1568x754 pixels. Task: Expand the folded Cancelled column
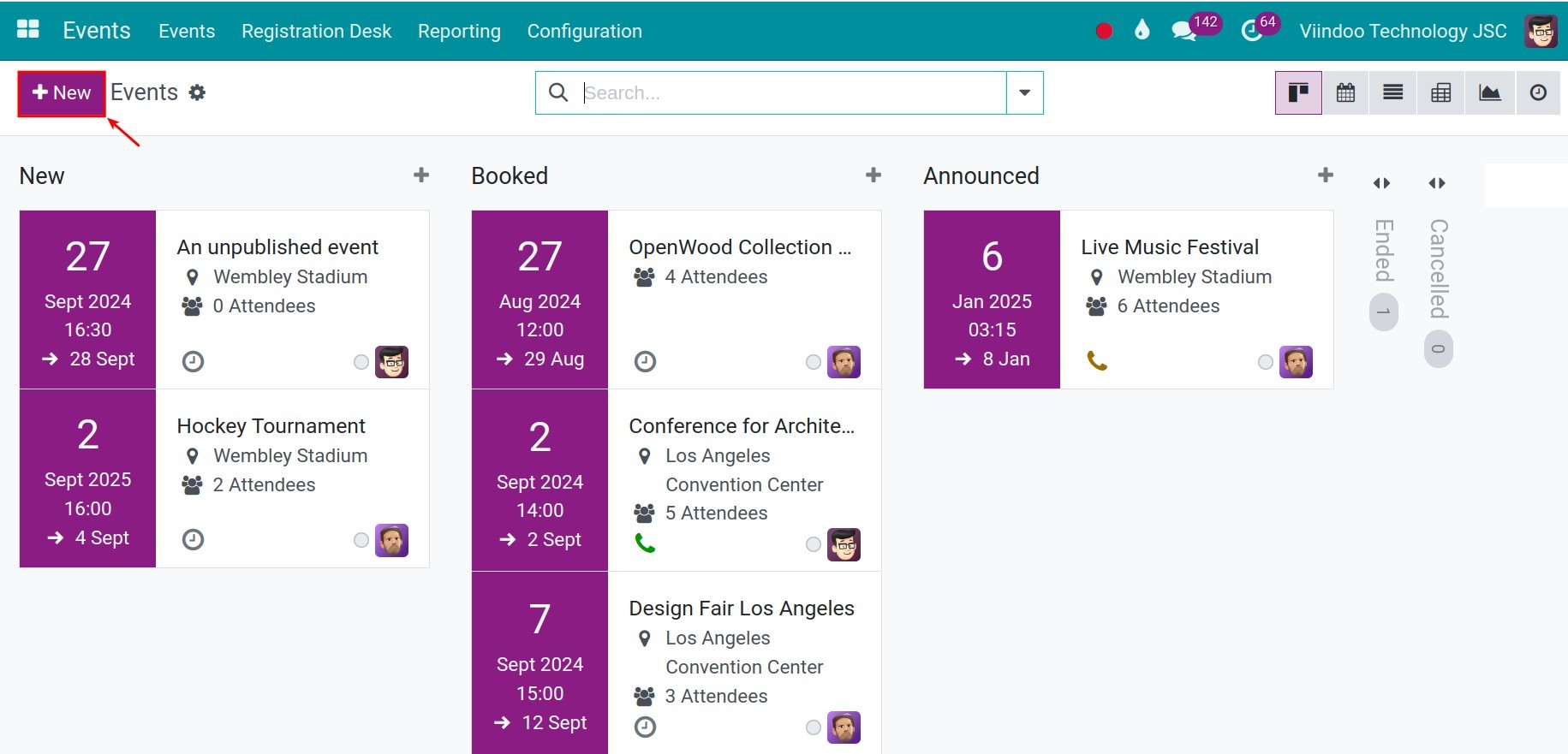point(1437,183)
